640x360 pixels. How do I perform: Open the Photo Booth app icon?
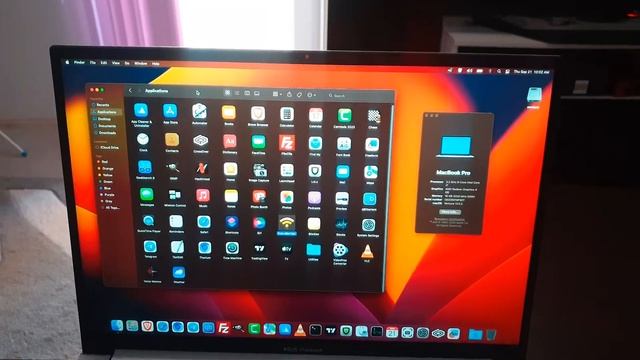click(259, 197)
